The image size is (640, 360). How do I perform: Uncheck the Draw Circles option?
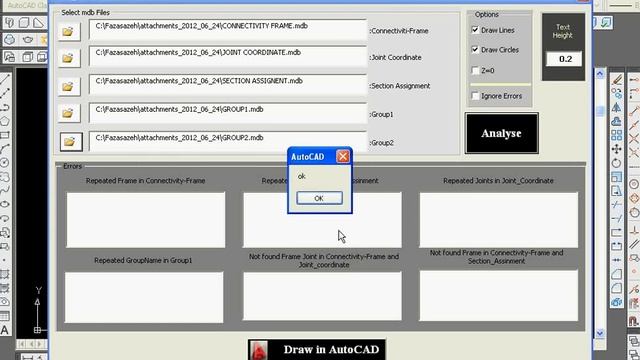(x=475, y=49)
